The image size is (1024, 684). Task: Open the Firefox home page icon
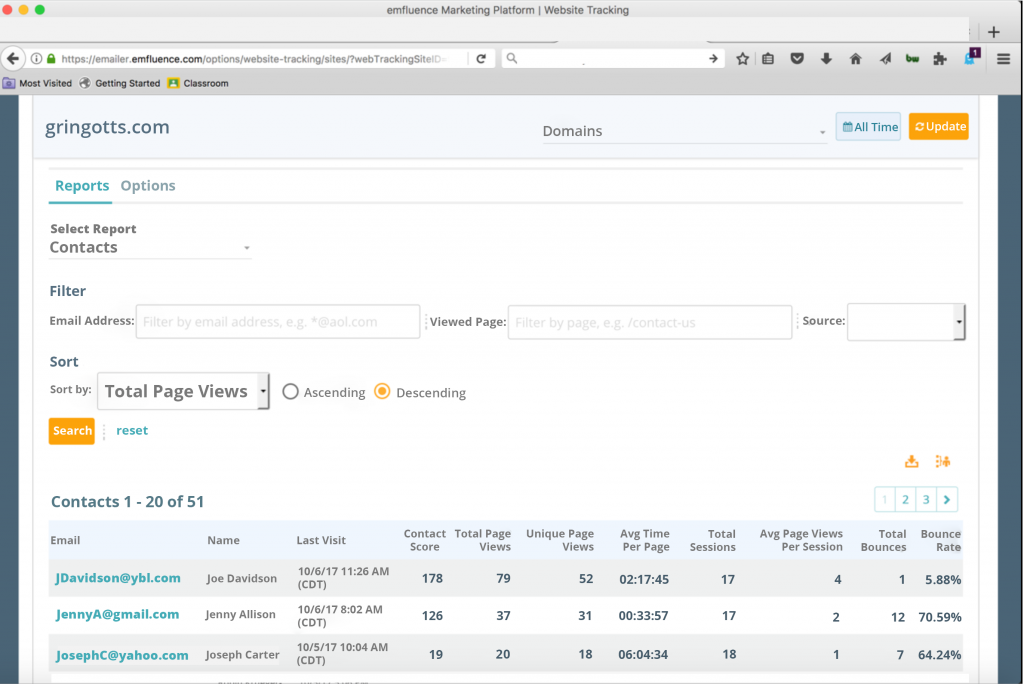click(855, 59)
